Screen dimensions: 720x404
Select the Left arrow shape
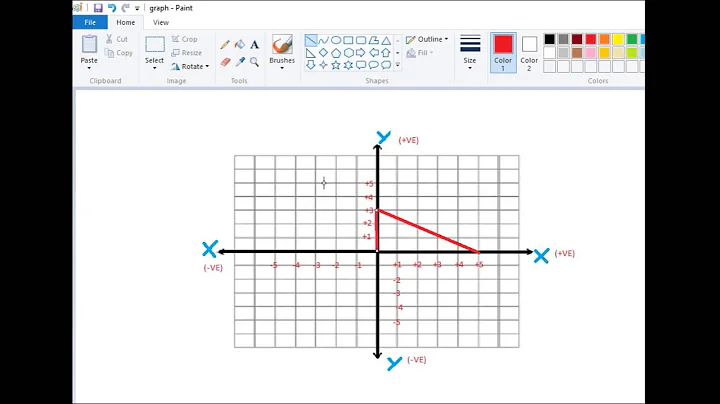pyautogui.click(x=374, y=53)
